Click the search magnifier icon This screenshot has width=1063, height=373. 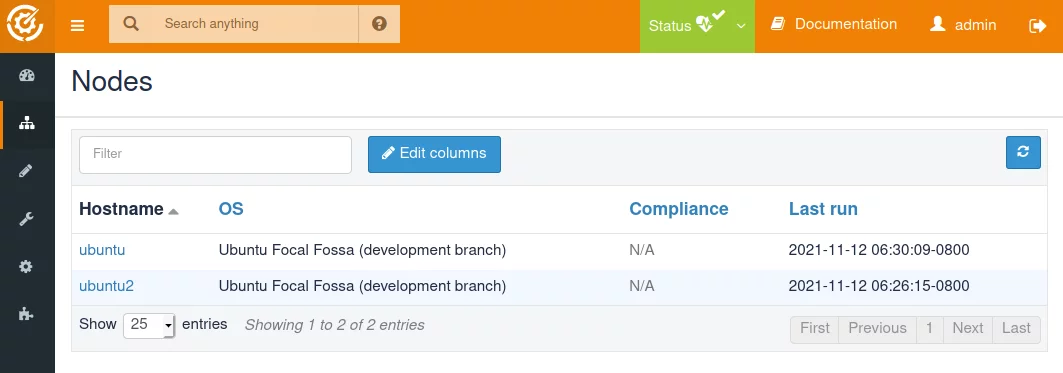131,24
